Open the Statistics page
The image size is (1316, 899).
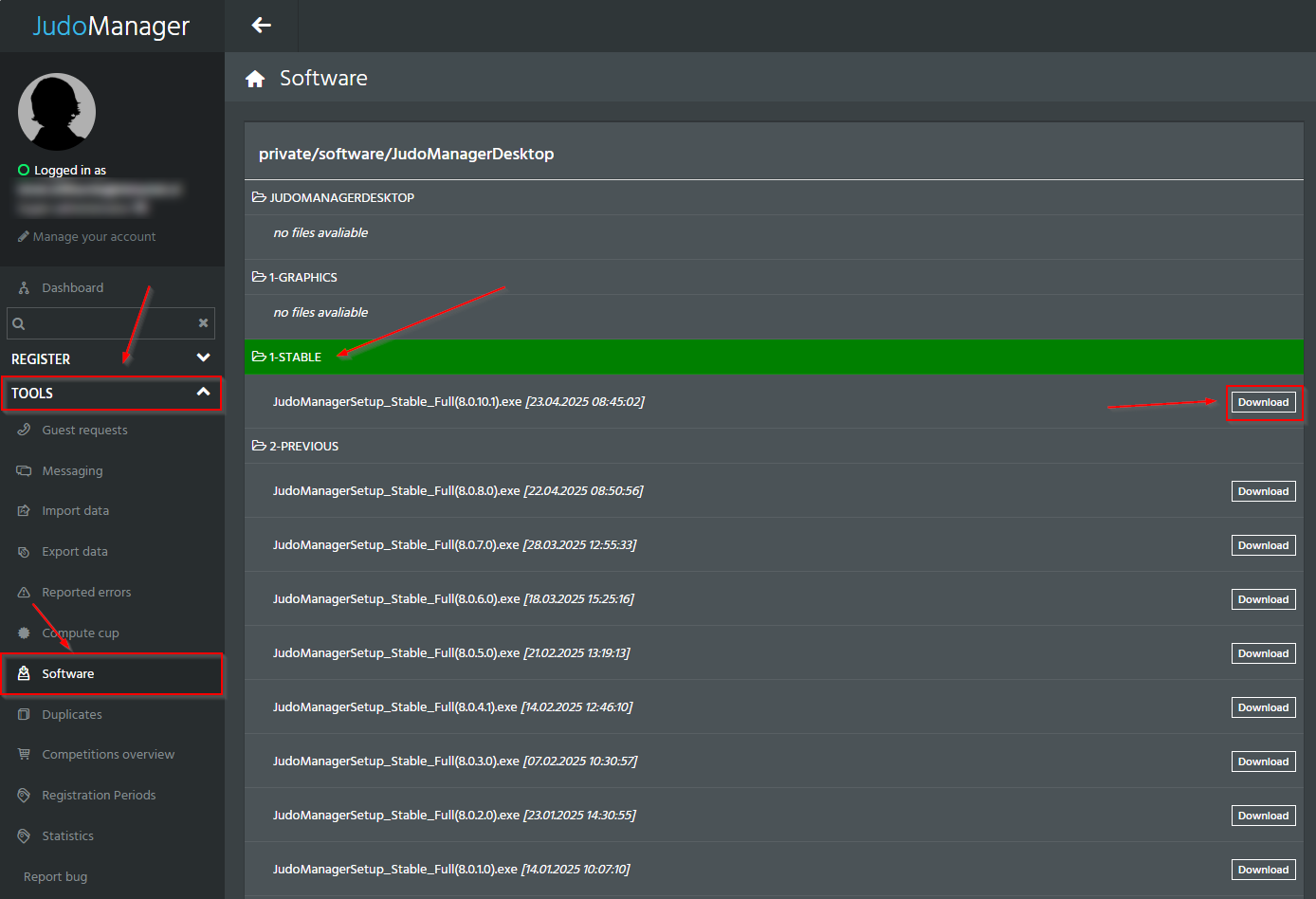[x=67, y=836]
